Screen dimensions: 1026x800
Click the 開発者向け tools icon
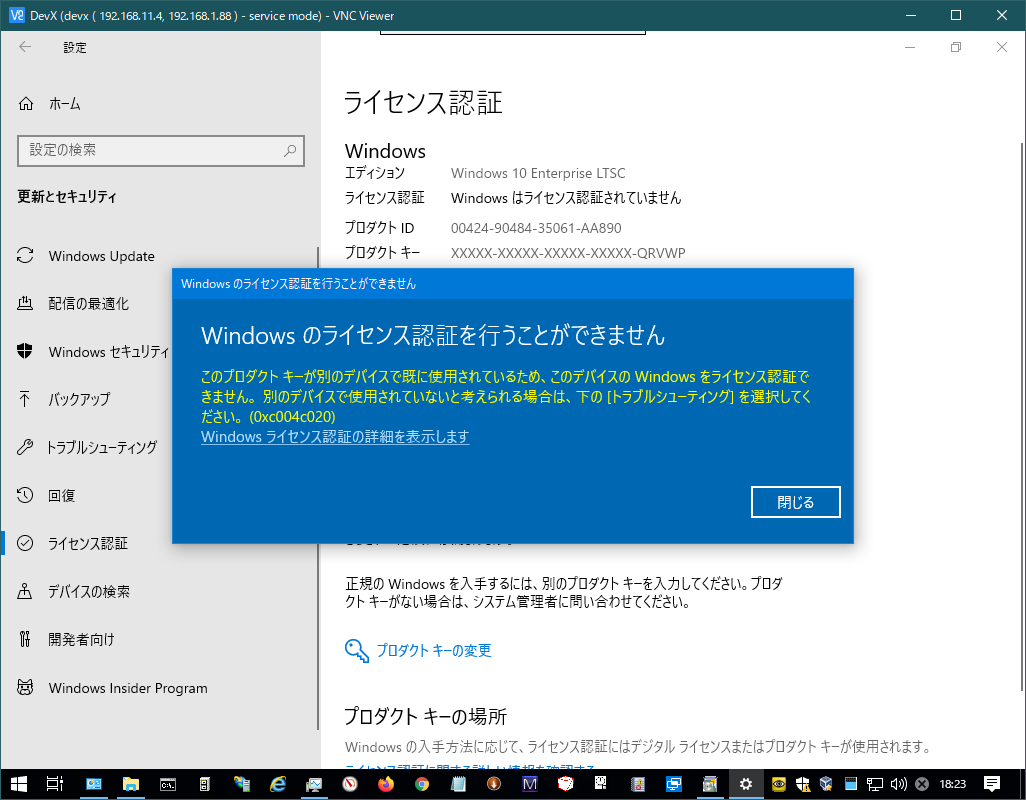(25, 639)
